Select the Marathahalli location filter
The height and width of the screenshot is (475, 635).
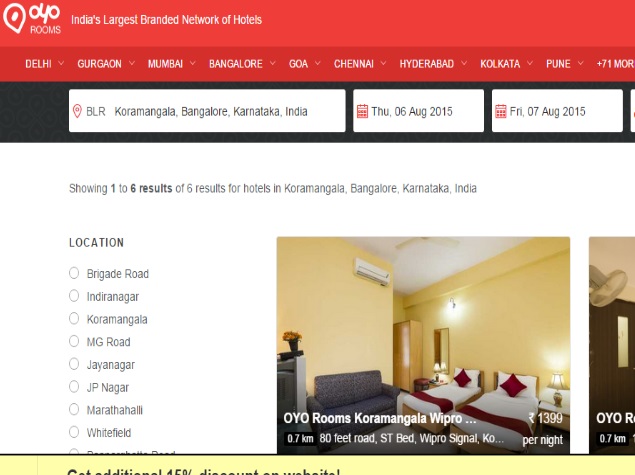74,410
